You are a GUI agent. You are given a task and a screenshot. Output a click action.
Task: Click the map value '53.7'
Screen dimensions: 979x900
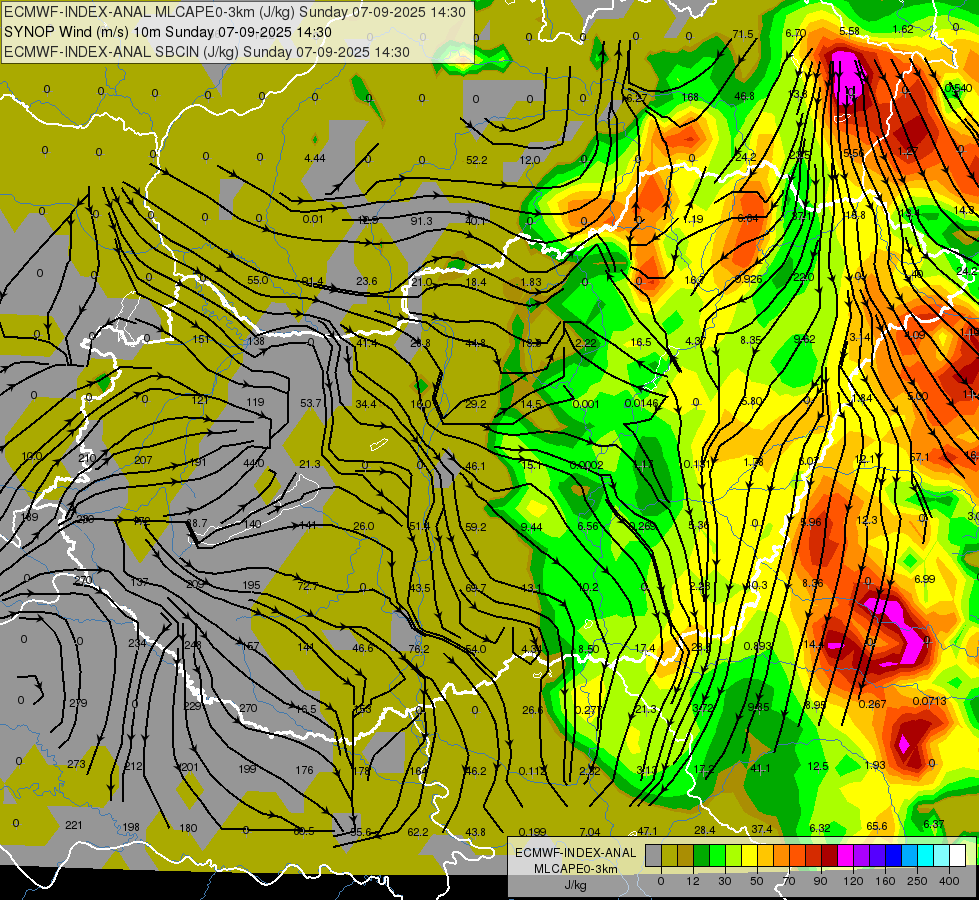point(310,403)
